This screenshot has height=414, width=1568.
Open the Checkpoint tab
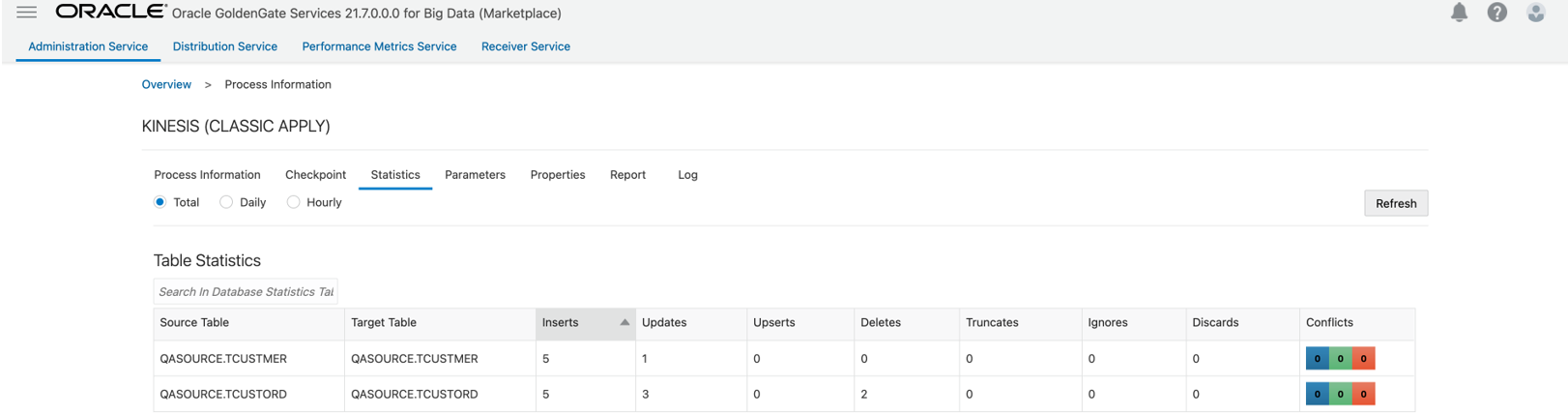point(315,175)
